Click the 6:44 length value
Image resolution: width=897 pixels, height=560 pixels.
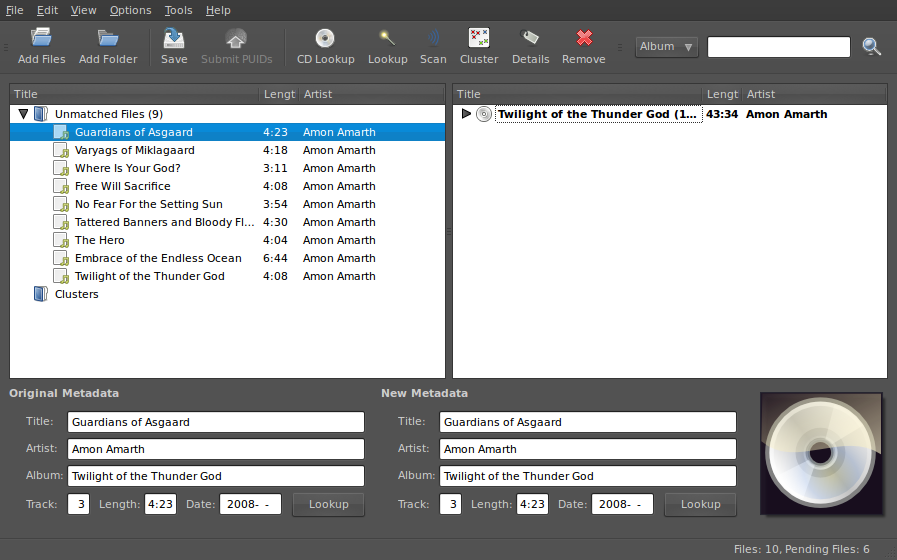click(275, 259)
